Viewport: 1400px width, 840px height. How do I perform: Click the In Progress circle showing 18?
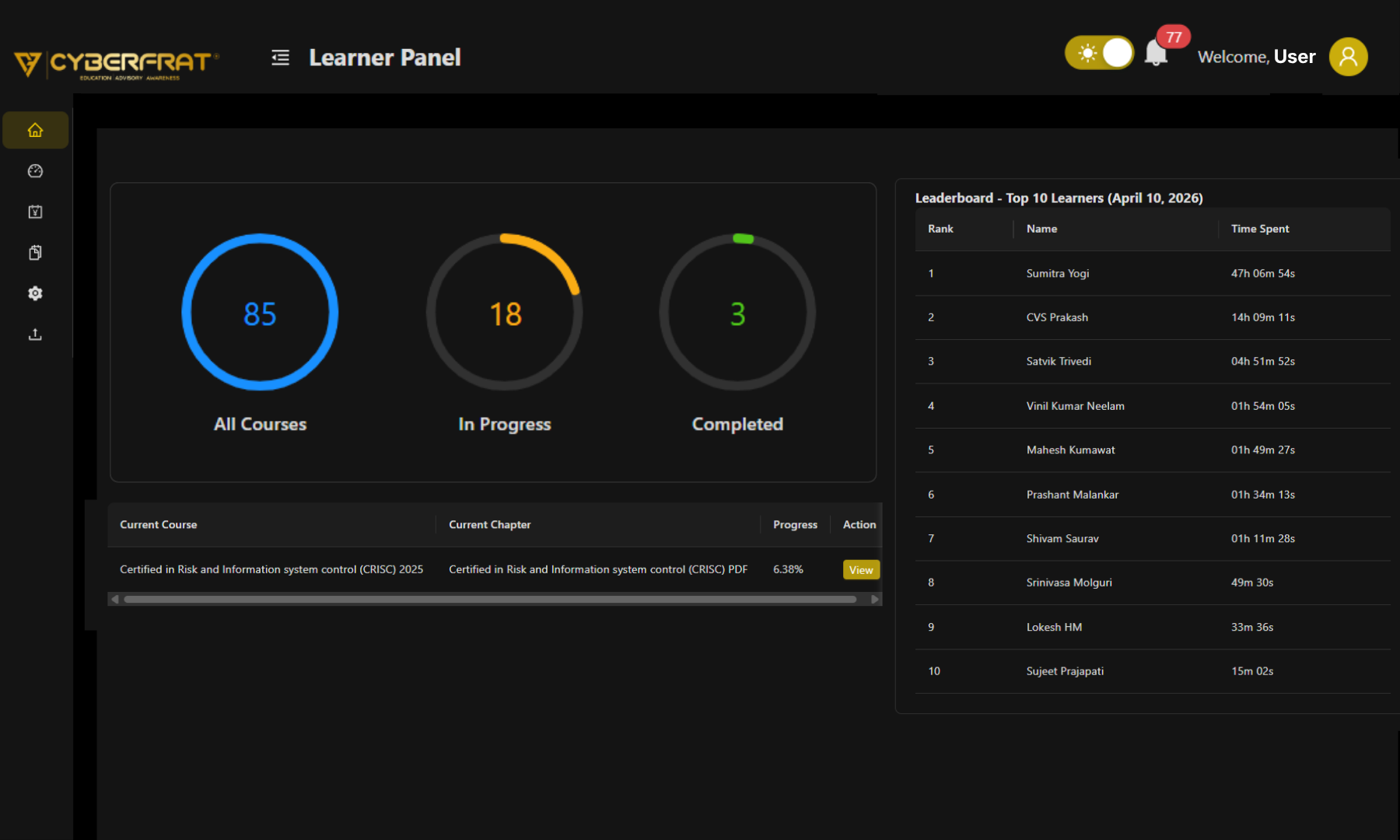(505, 313)
